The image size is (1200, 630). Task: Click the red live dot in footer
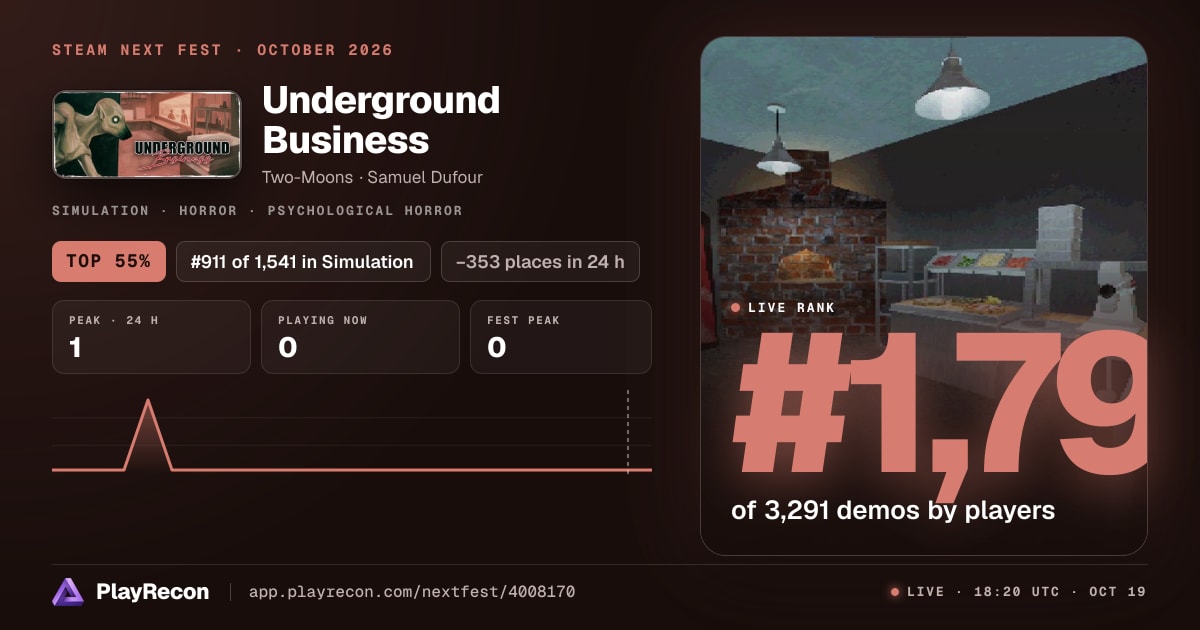coord(895,592)
